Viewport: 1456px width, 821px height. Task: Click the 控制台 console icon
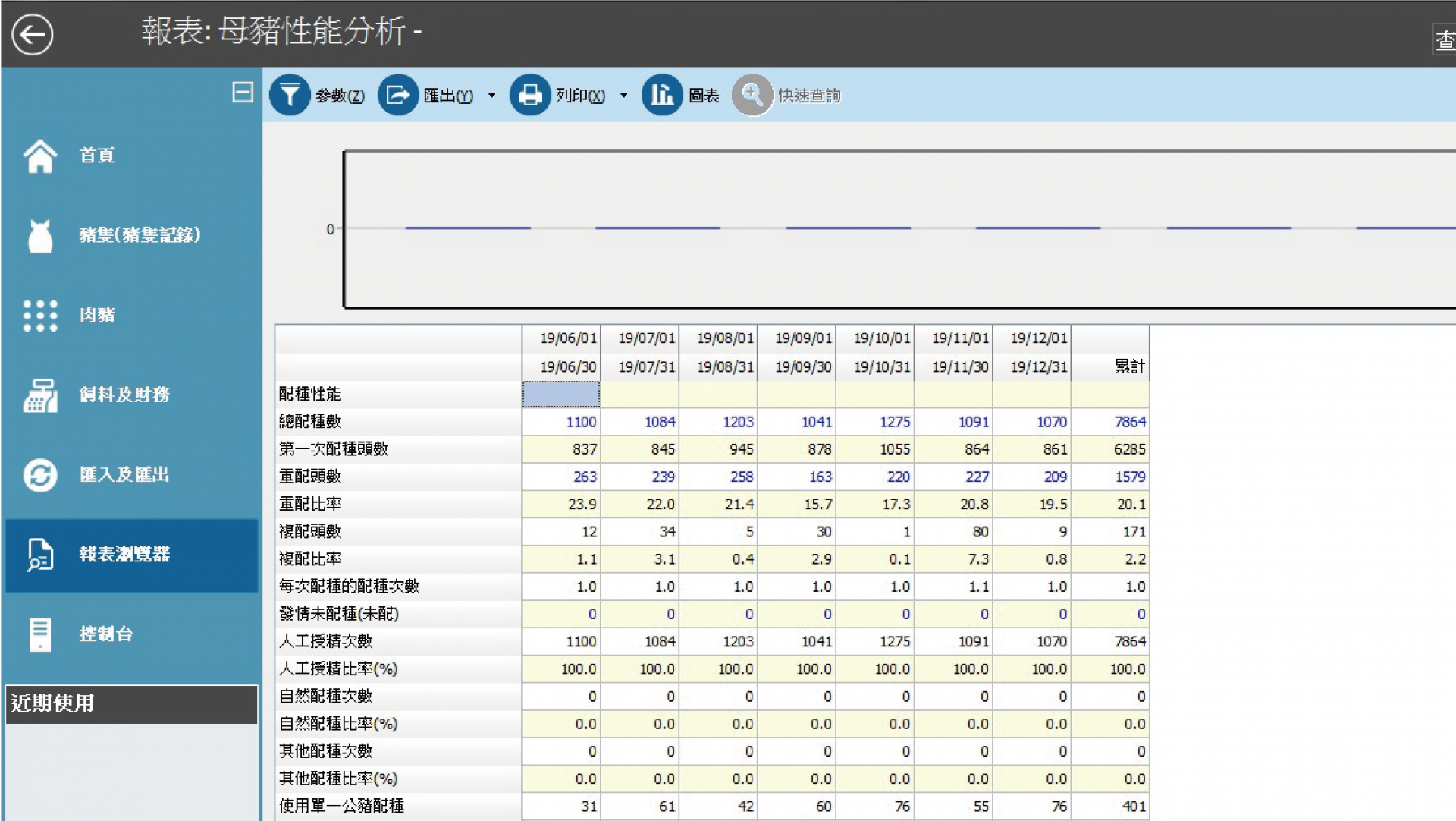(40, 634)
